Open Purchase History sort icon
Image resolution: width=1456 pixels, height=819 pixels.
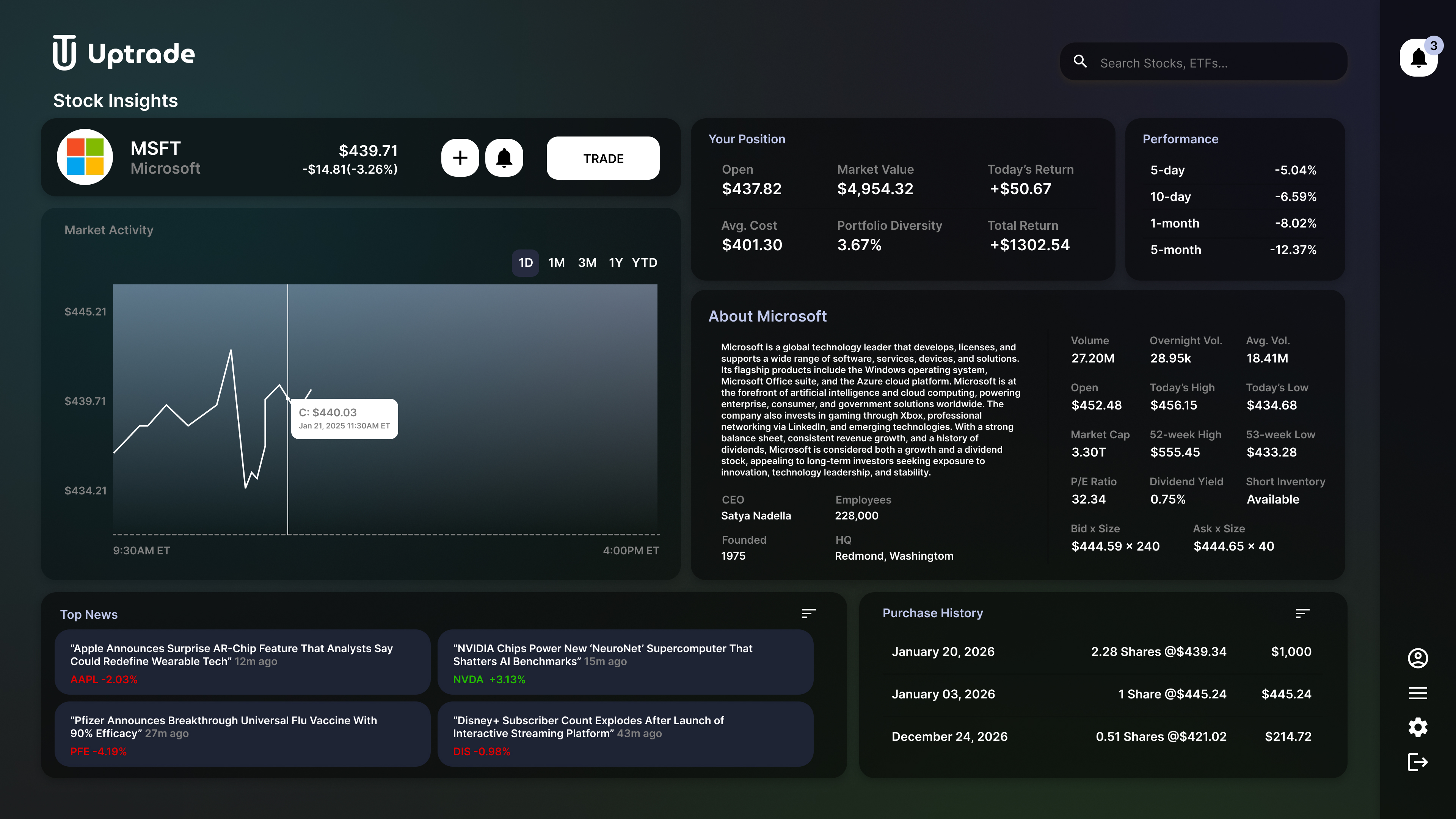pyautogui.click(x=1302, y=613)
